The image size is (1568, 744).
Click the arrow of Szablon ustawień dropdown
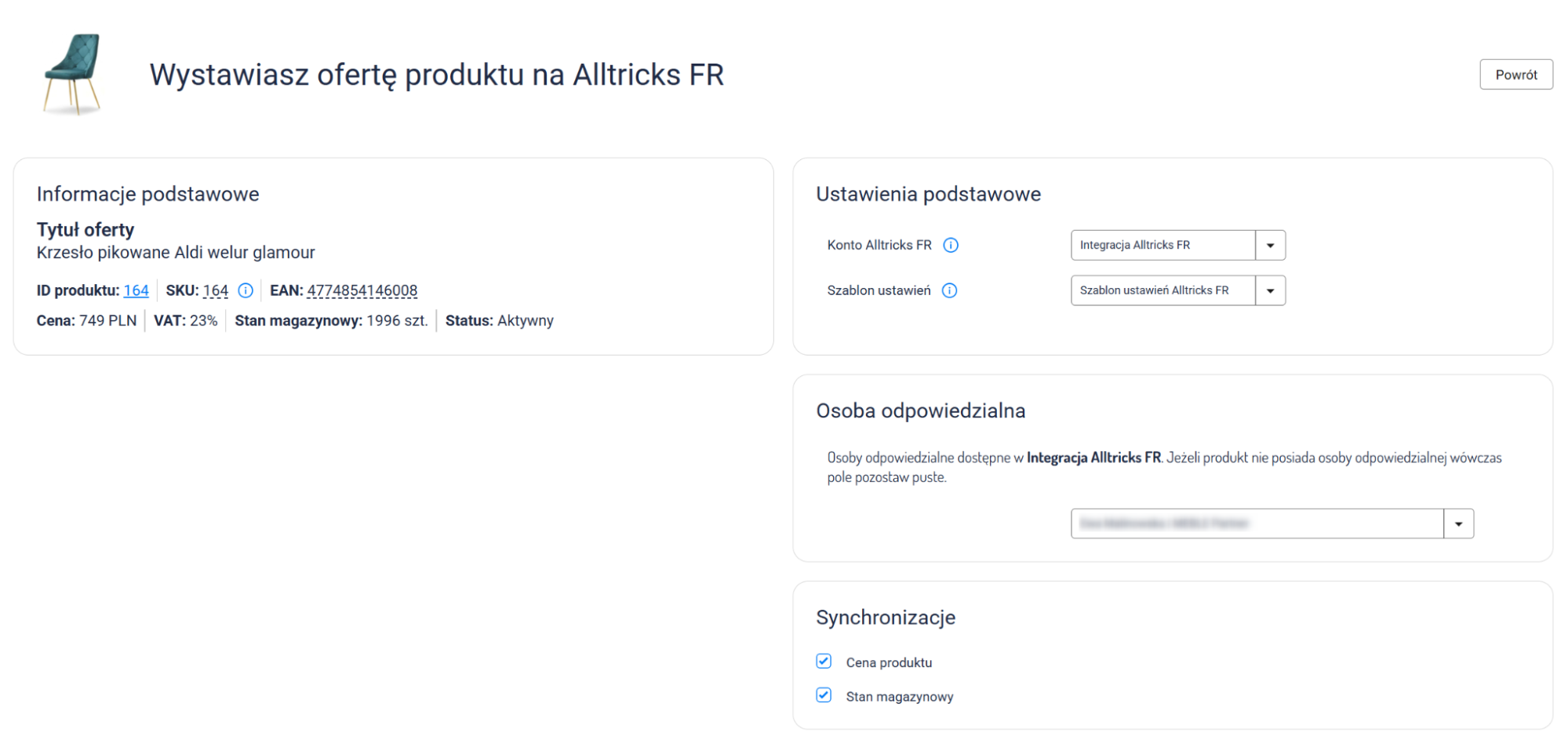[x=1270, y=290]
